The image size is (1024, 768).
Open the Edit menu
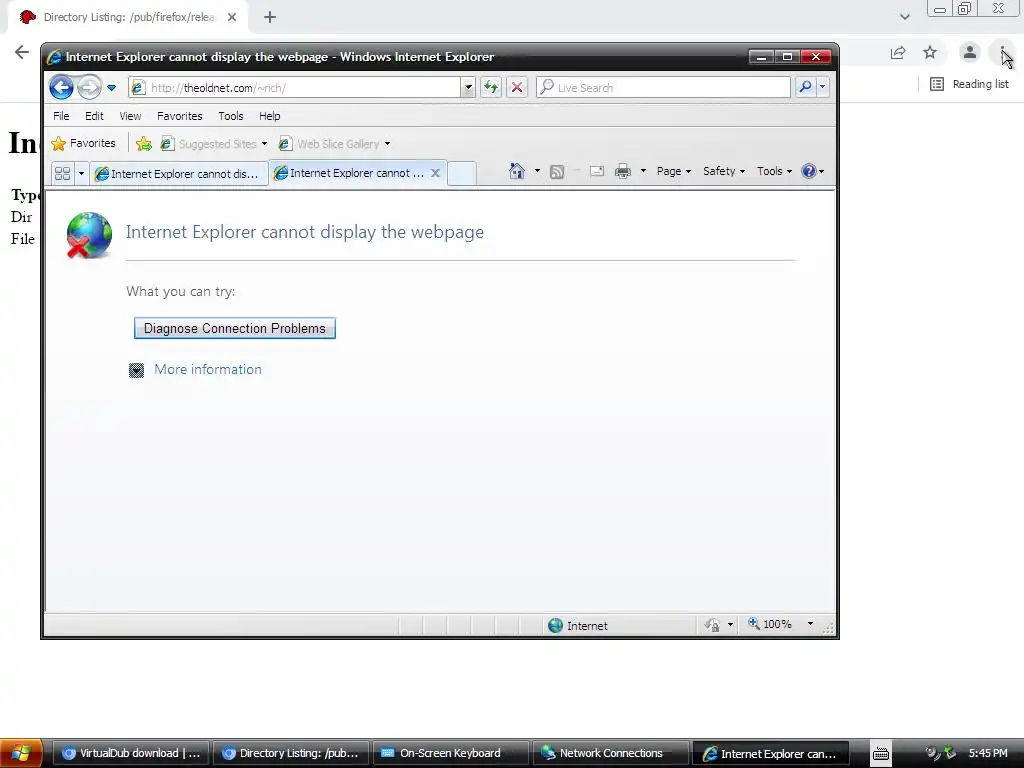pyautogui.click(x=94, y=116)
